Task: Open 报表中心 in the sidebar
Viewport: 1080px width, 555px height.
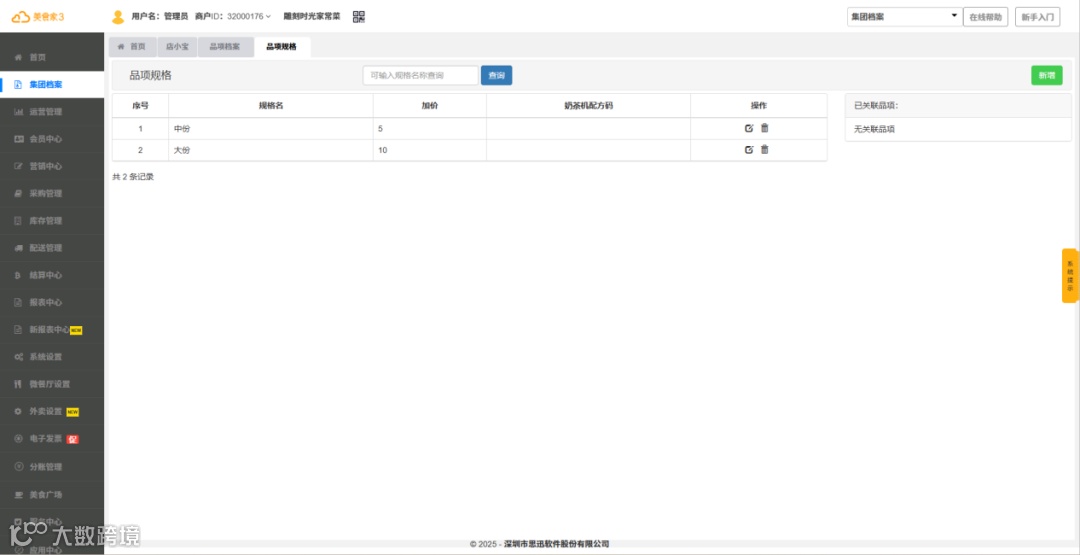Action: point(52,302)
